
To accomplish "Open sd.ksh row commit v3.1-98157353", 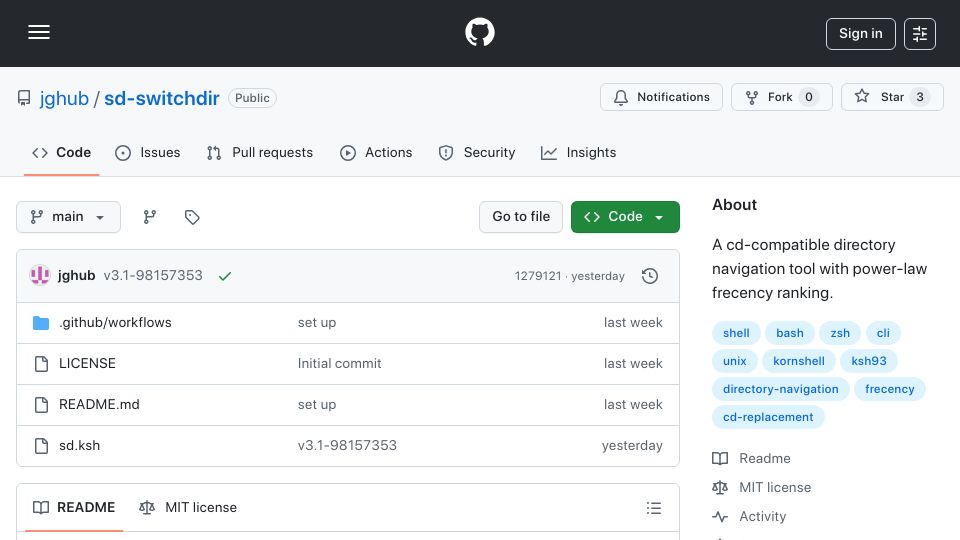I will pos(347,446).
